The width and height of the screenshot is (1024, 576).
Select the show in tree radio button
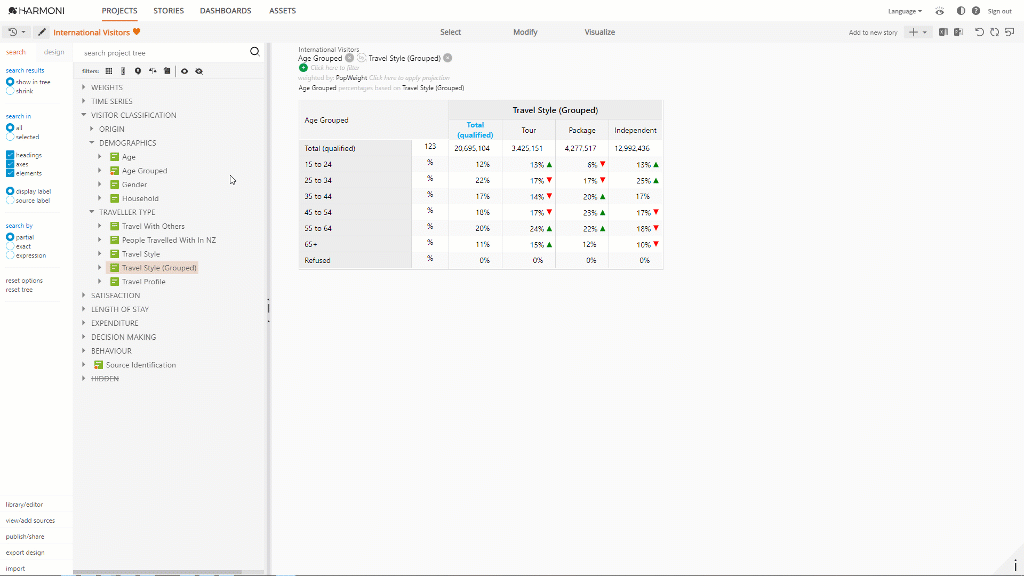tap(10, 82)
